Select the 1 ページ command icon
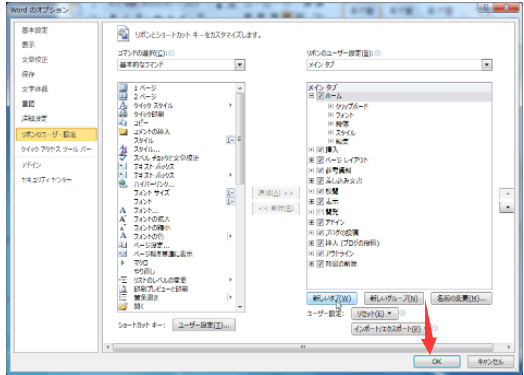This screenshot has width=524, height=375. click(123, 88)
